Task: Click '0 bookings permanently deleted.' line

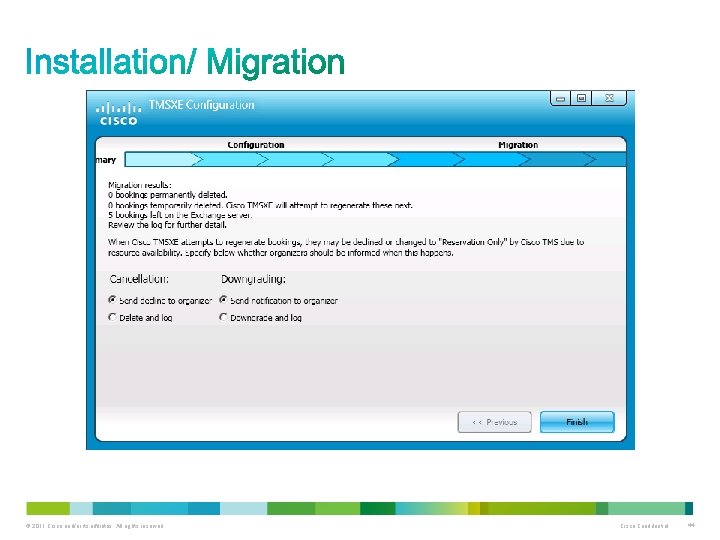Action: click(x=168, y=195)
